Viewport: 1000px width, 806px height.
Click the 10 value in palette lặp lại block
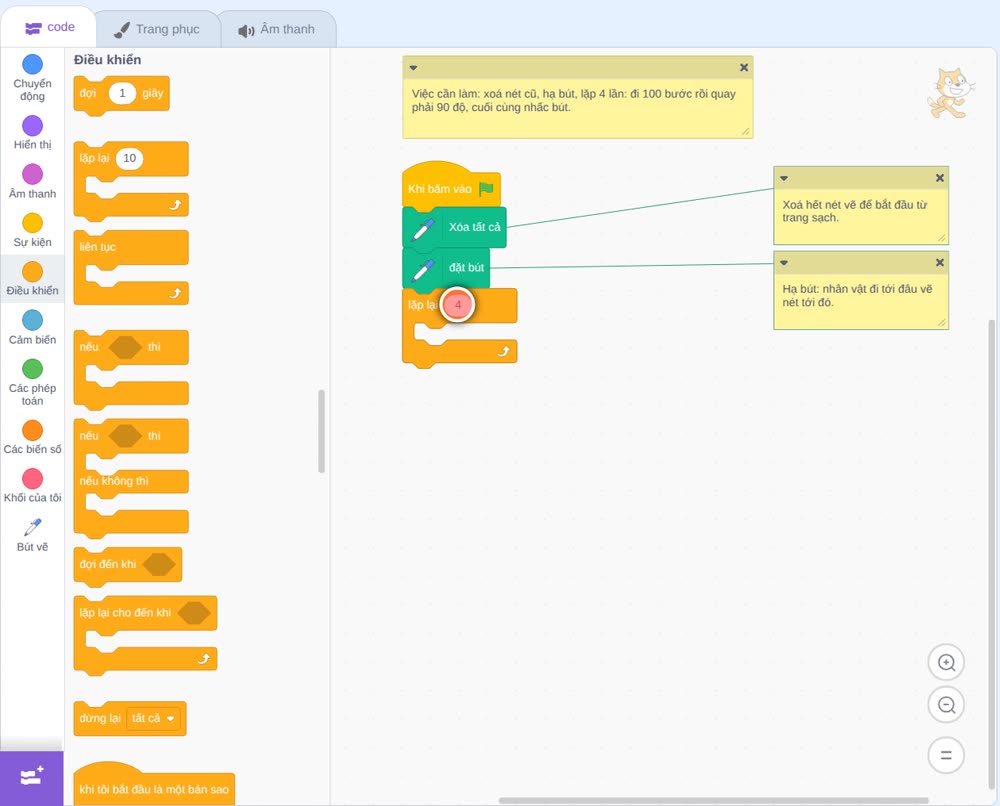(x=129, y=158)
